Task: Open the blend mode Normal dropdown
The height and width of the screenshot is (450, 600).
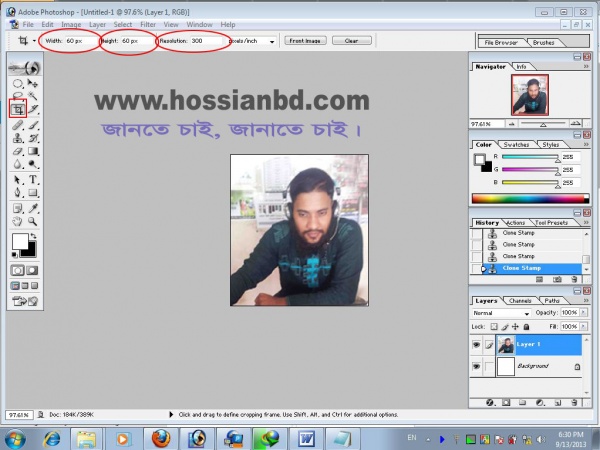Action: pyautogui.click(x=501, y=313)
